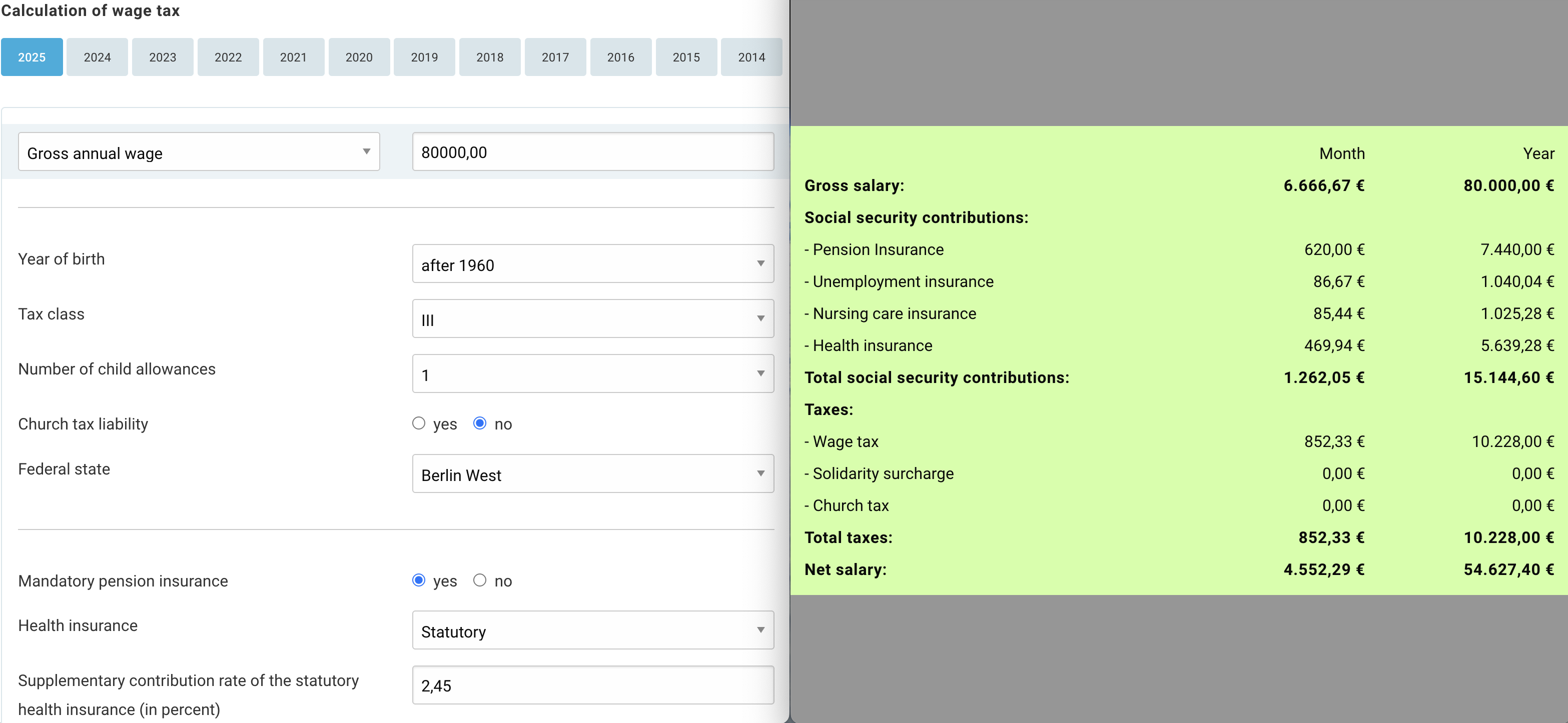Expand Number of child allowances dropdown
Image resolution: width=1568 pixels, height=723 pixels.
(592, 374)
